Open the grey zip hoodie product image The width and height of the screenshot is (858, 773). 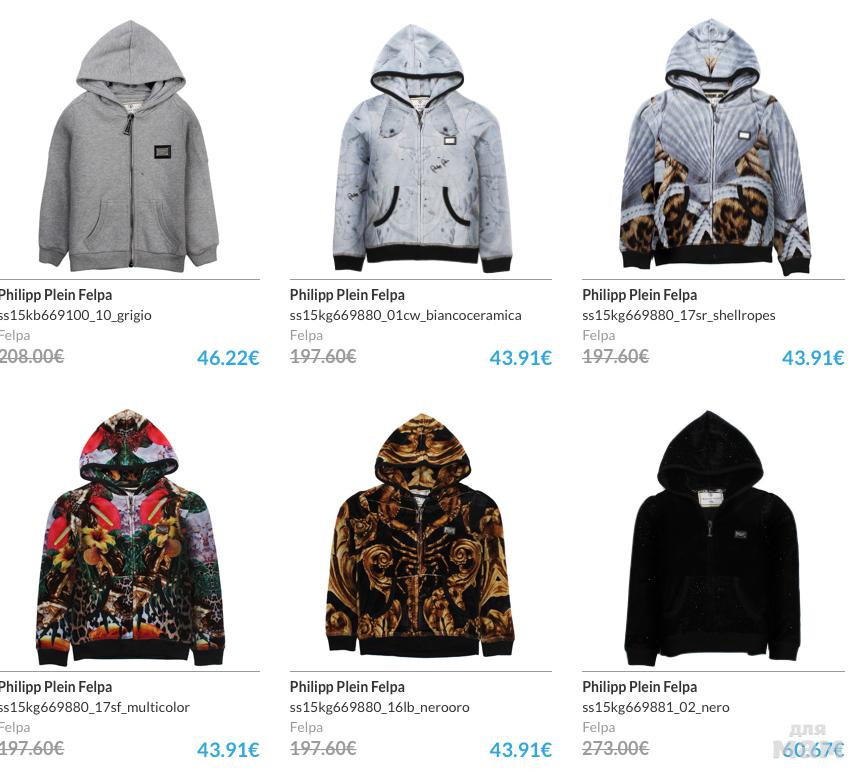[x=129, y=146]
